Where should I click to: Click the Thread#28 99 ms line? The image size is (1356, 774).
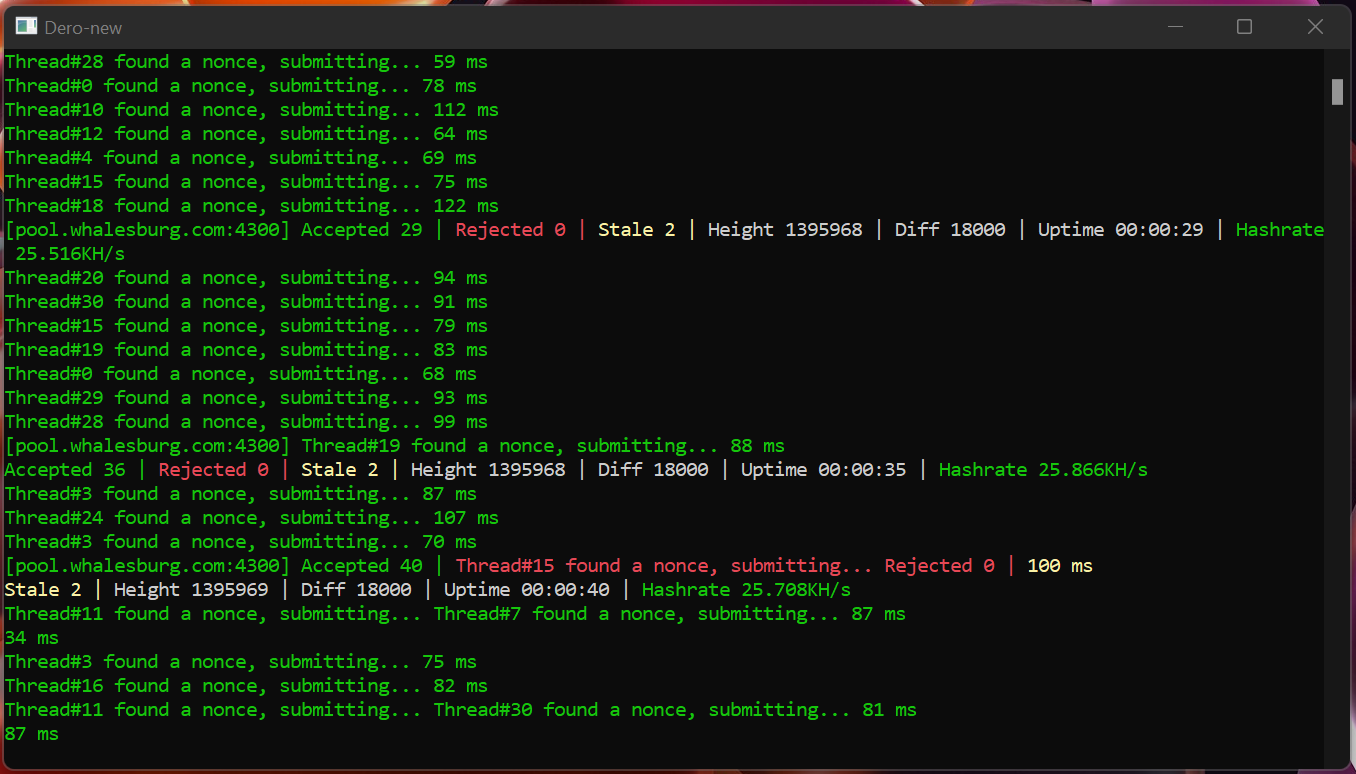[246, 422]
